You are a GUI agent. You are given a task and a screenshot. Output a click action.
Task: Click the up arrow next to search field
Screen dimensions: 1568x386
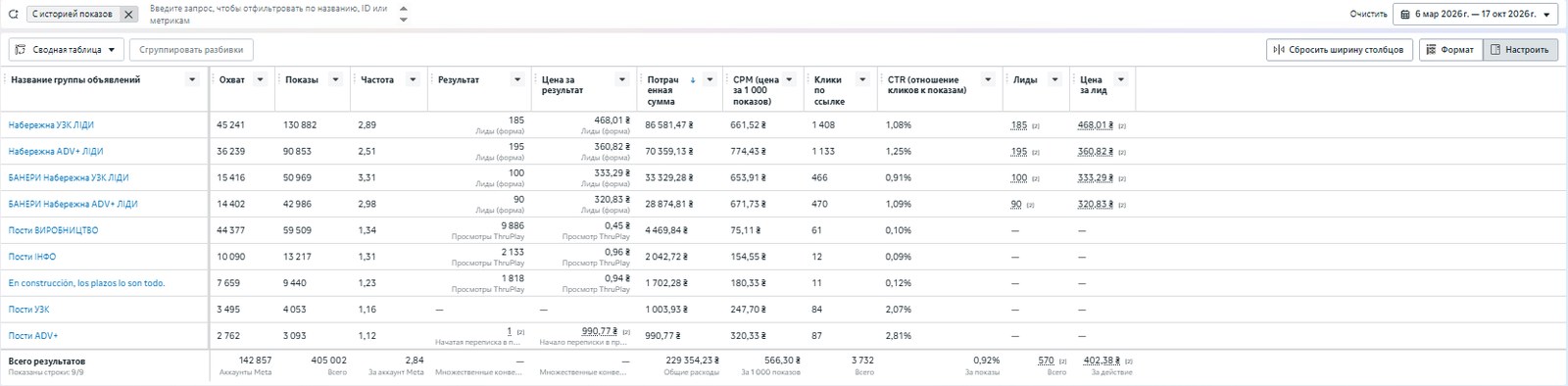404,9
